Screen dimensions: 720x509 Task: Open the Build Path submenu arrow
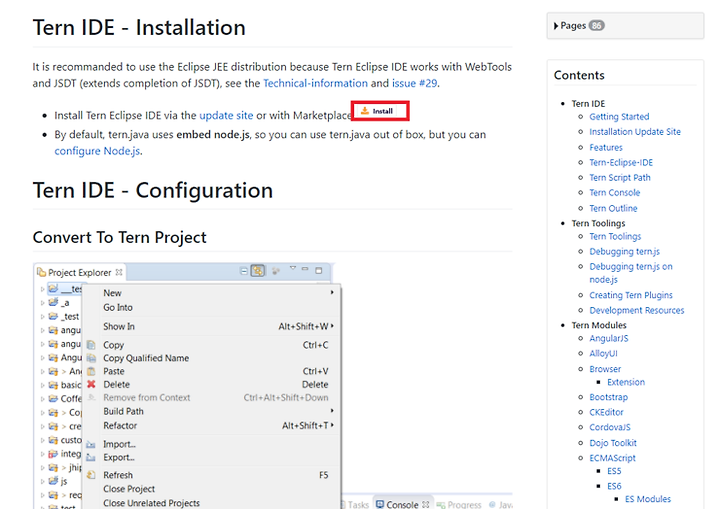pos(332,411)
